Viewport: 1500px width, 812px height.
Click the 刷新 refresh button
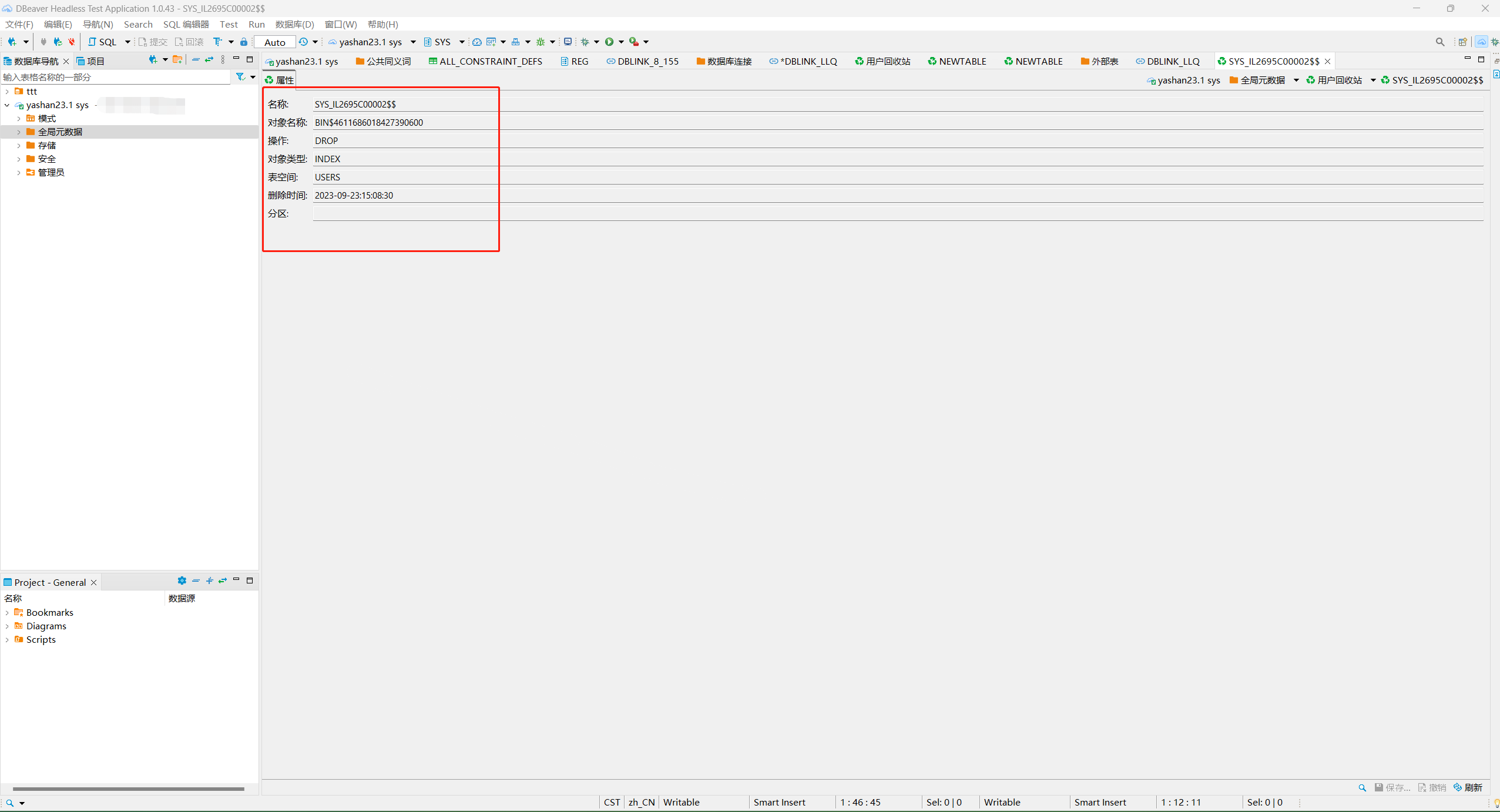pos(1468,787)
